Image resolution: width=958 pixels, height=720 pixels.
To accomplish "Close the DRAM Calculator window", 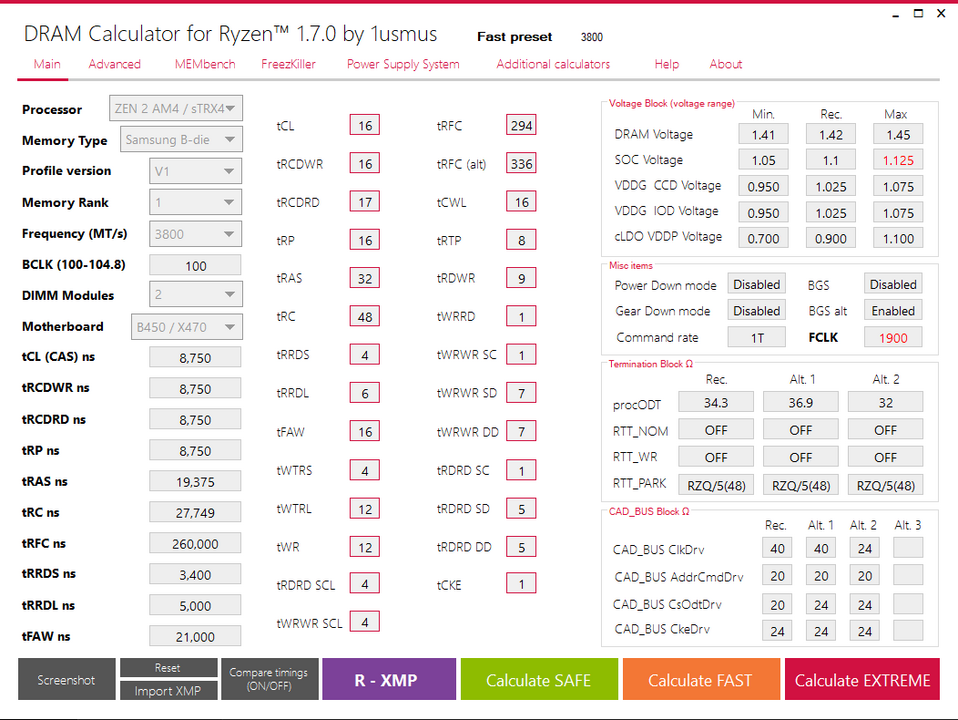I will point(941,13).
